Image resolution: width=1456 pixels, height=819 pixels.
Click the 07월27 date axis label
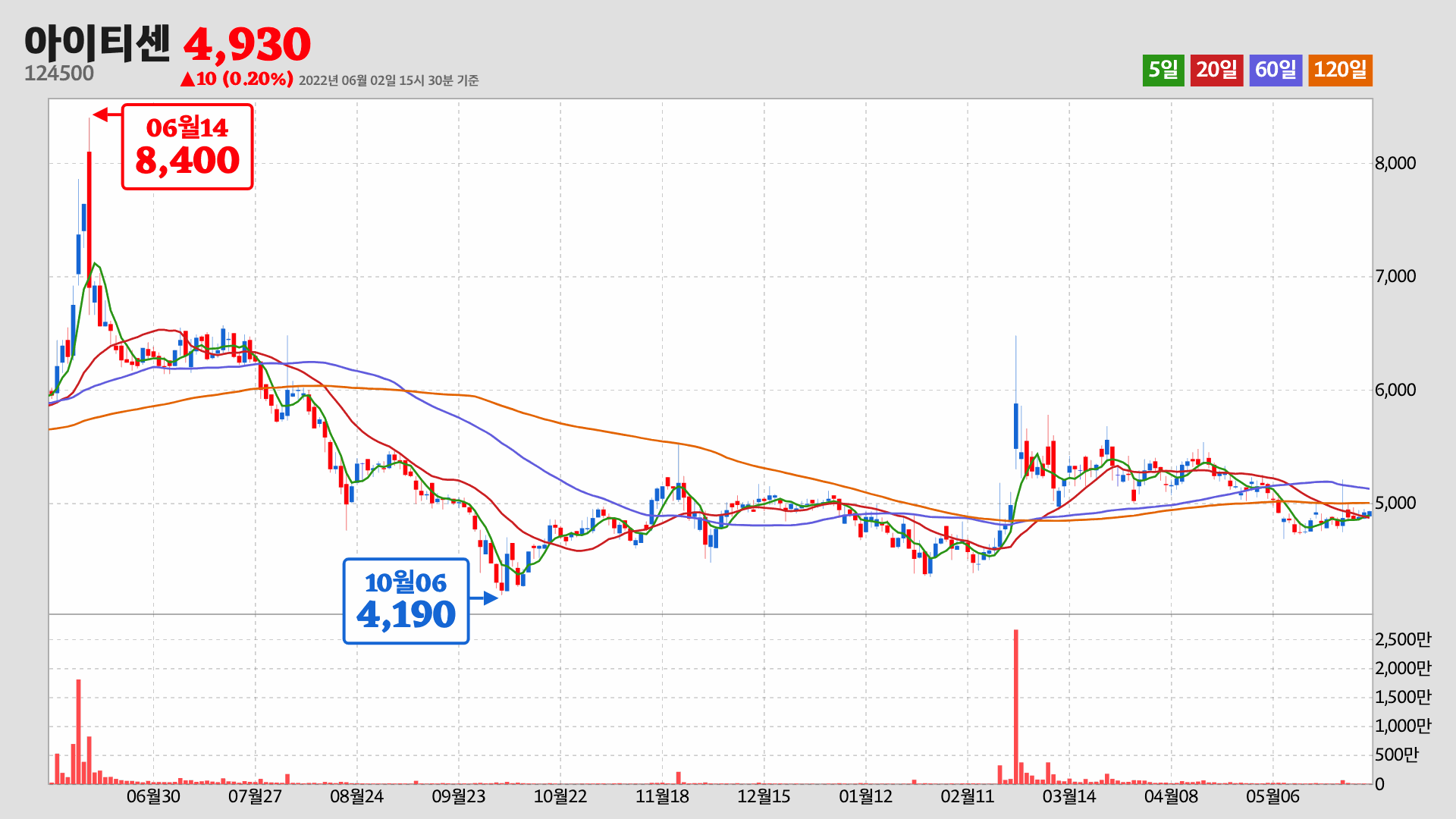coord(255,797)
